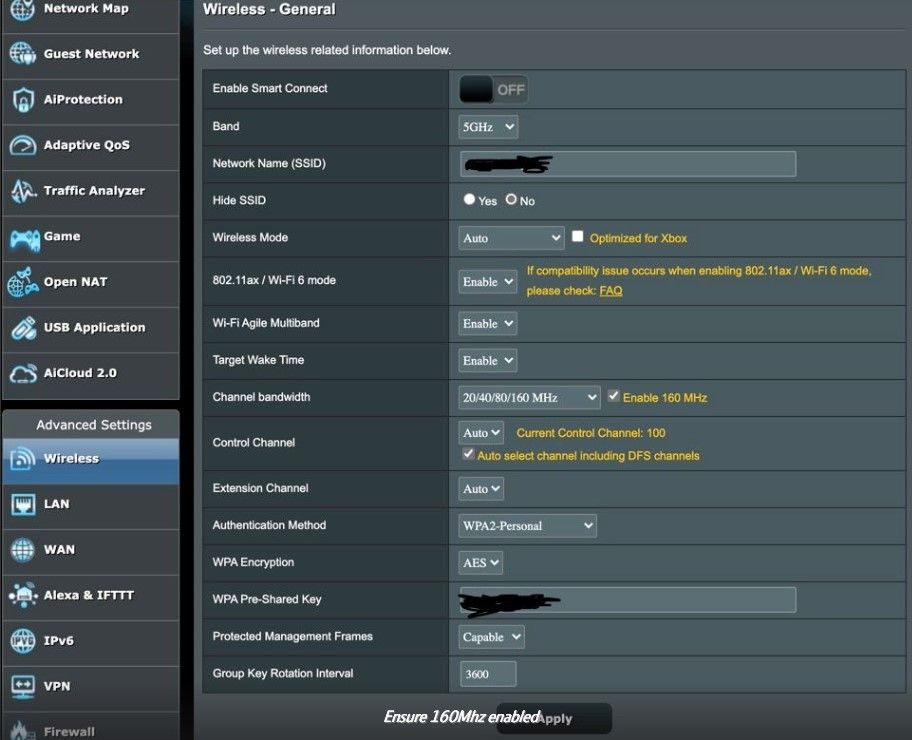Open the USB Application puzzle icon
Viewport: 912px width, 740px height.
tap(22, 328)
